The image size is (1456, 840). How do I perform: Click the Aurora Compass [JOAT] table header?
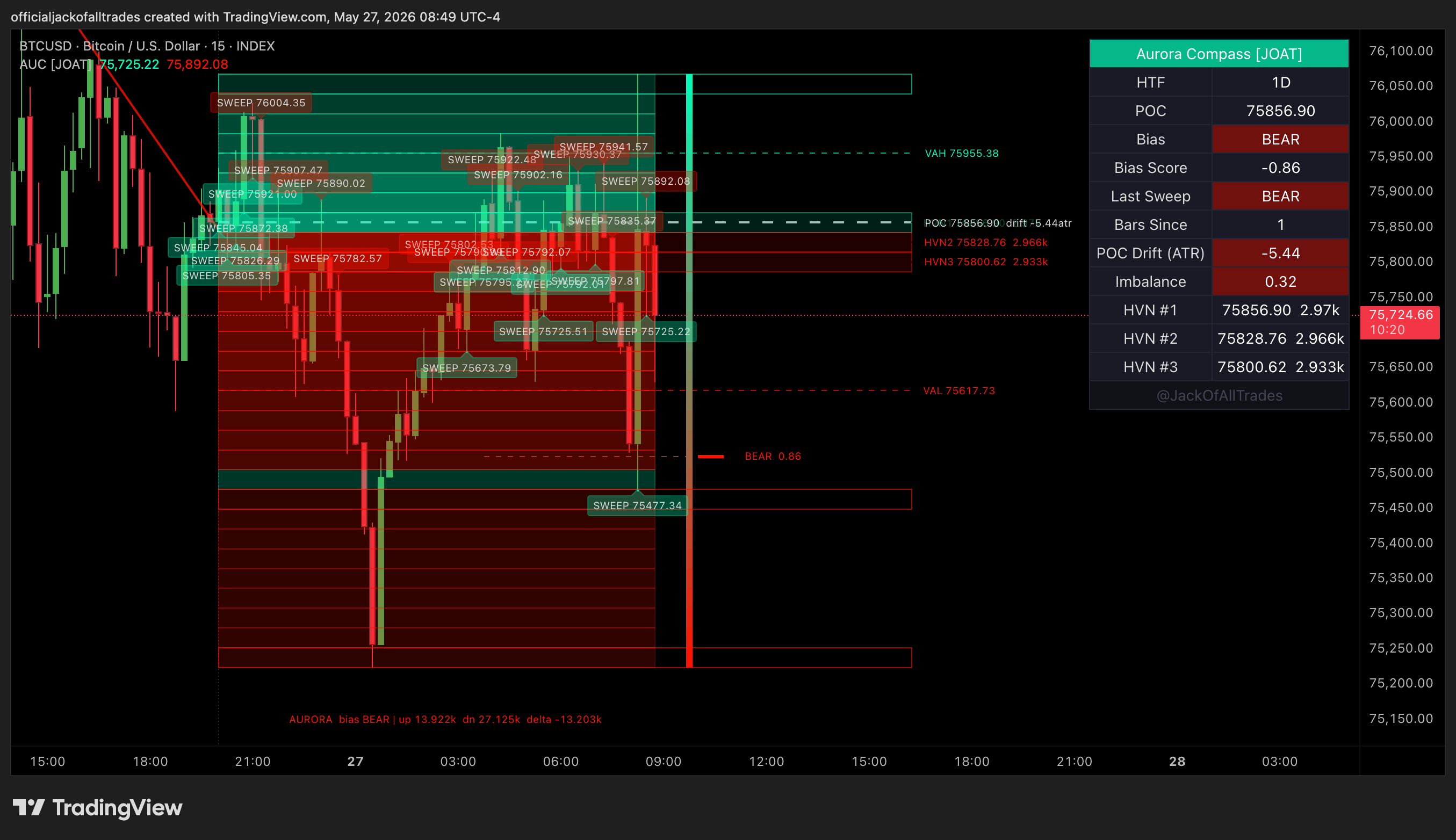[1219, 54]
